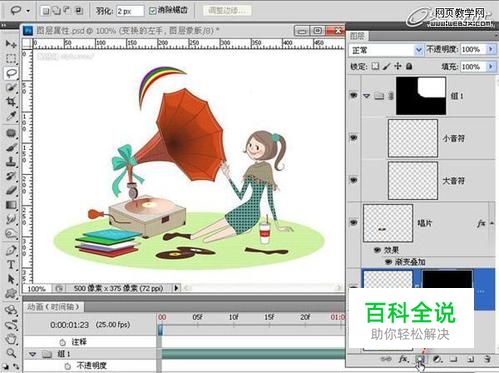Open the 不透明度 opacity slider arrow

click(491, 49)
